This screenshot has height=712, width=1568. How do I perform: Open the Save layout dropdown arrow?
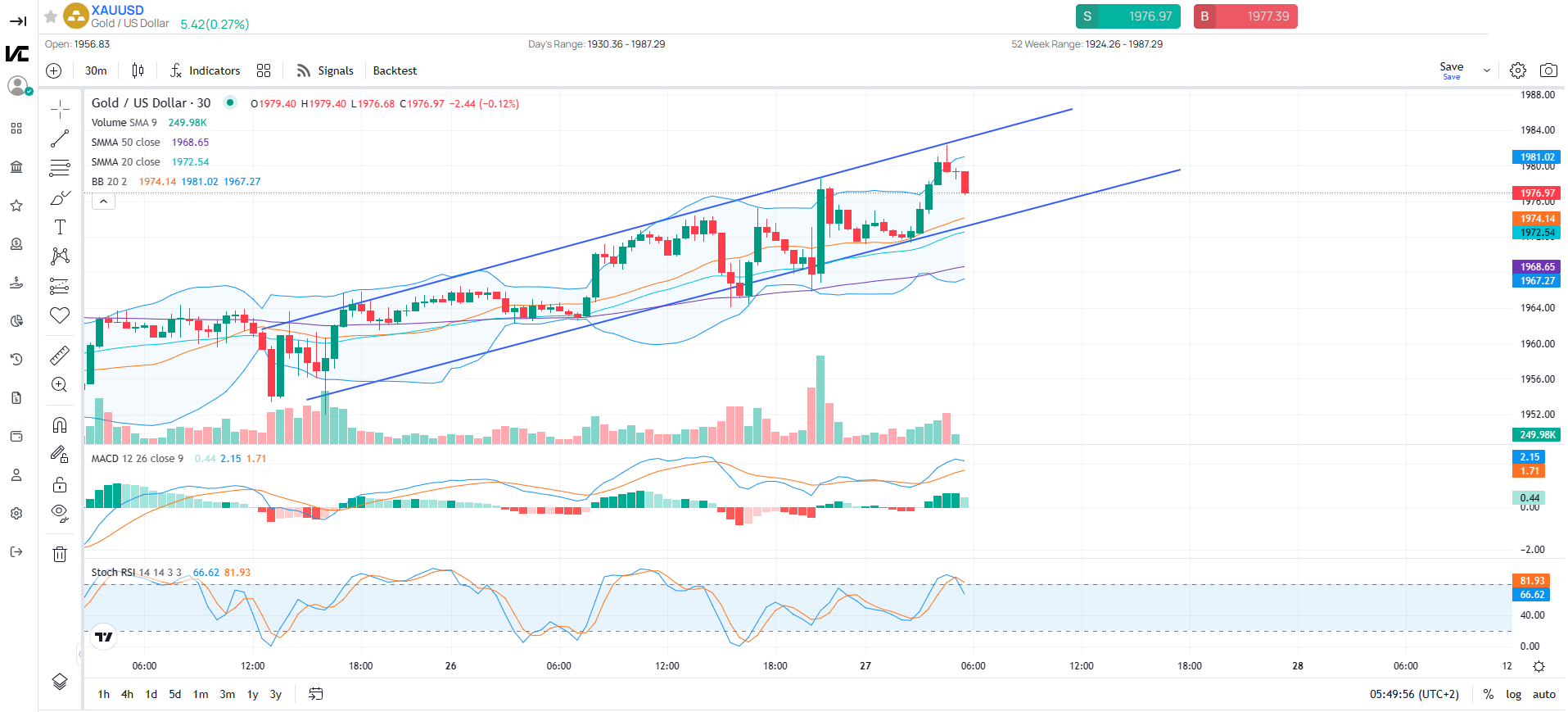pyautogui.click(x=1486, y=71)
